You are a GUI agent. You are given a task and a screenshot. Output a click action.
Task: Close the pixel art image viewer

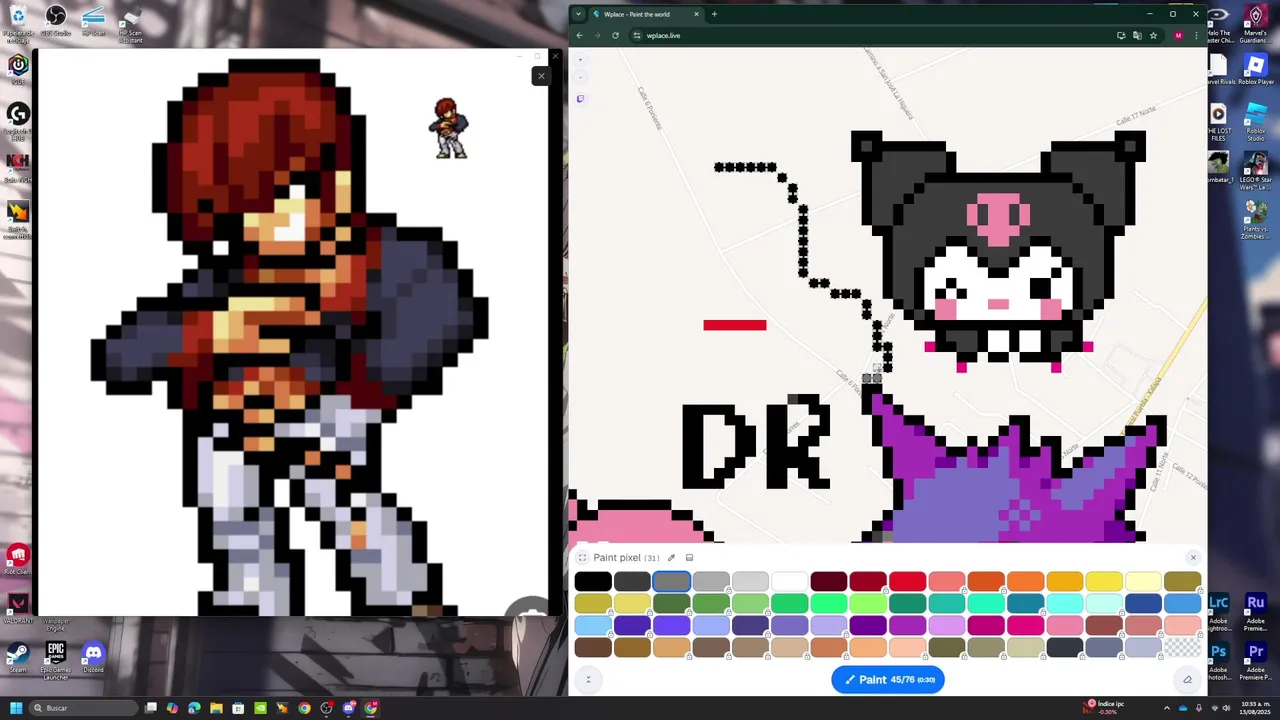click(x=541, y=76)
